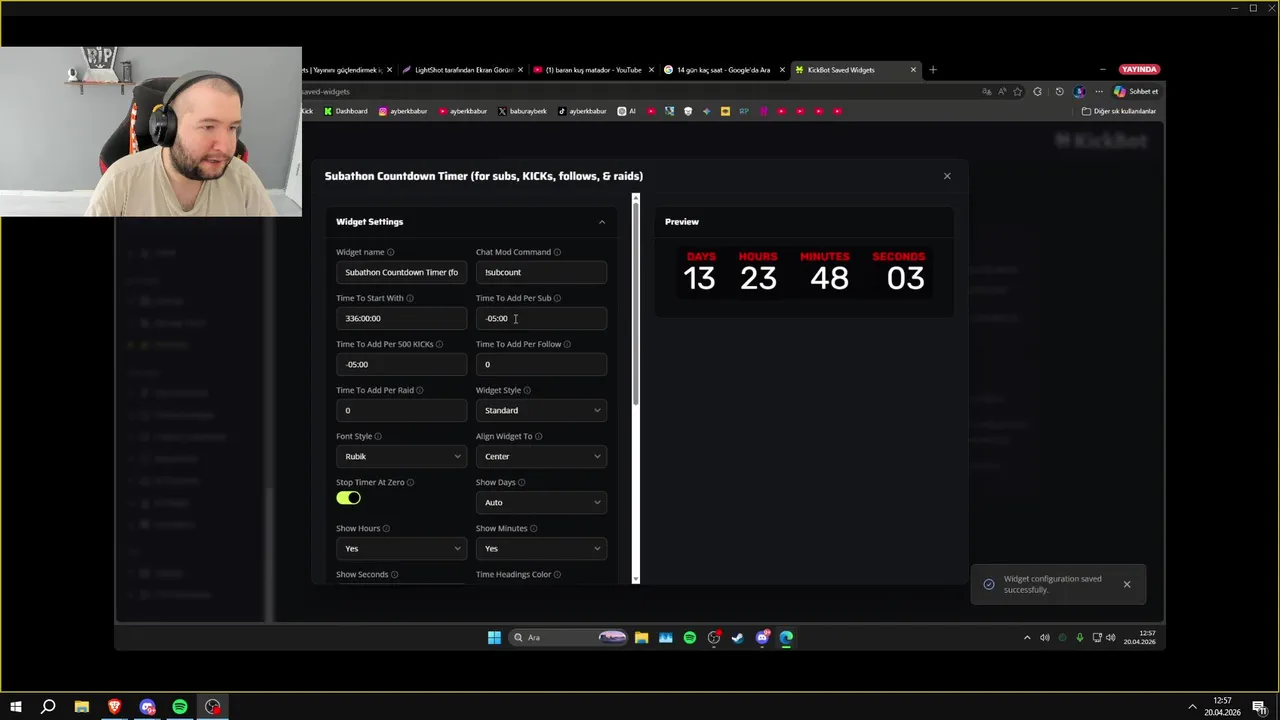Screen dimensions: 1280x720
Task: Collapse the Widget Settings section
Action: 602,222
